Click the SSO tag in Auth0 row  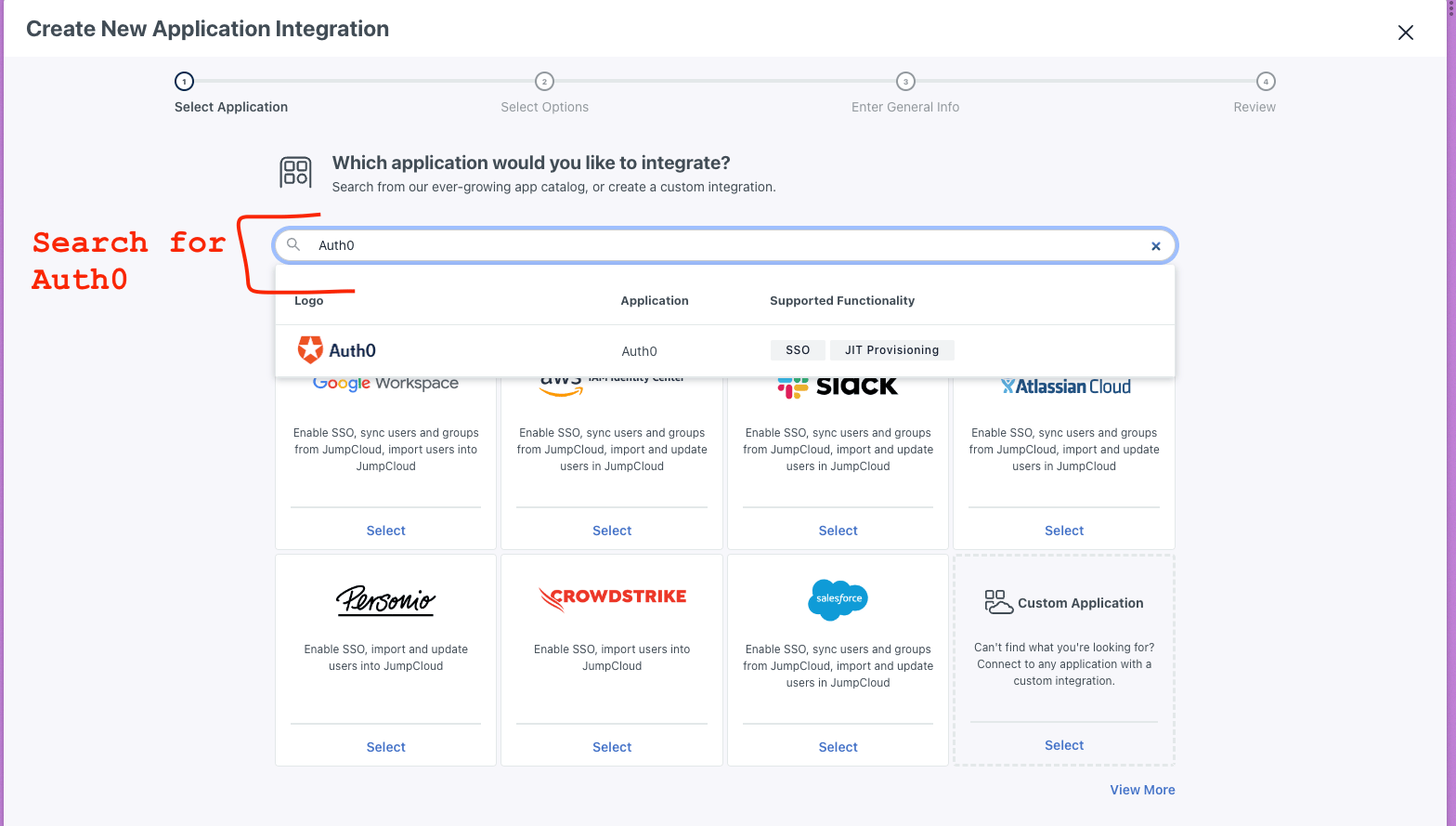pyautogui.click(x=798, y=350)
